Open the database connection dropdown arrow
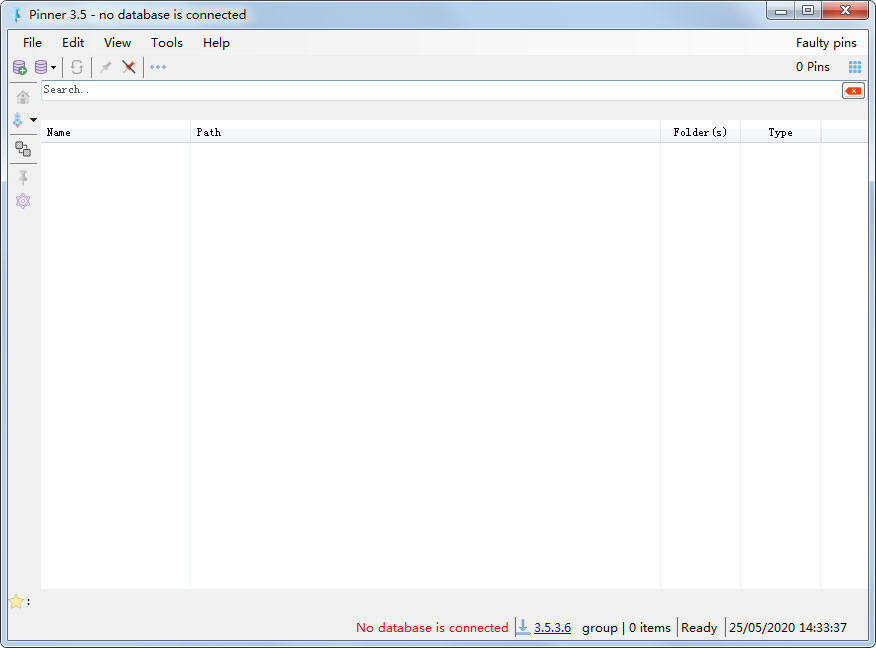This screenshot has width=876, height=648. pyautogui.click(x=53, y=68)
